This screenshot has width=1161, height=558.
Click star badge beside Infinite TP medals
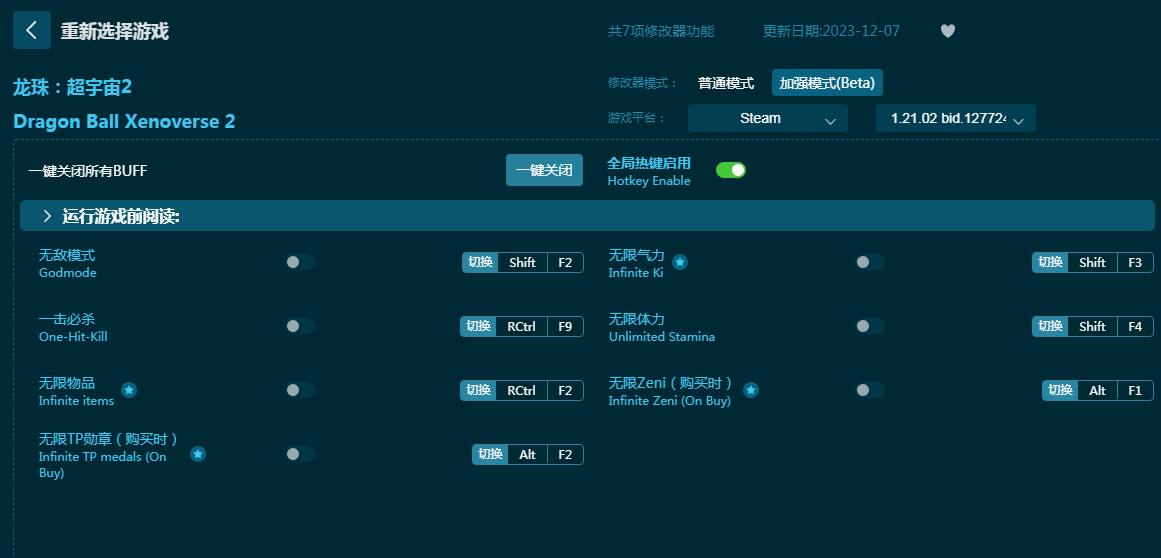tap(198, 454)
